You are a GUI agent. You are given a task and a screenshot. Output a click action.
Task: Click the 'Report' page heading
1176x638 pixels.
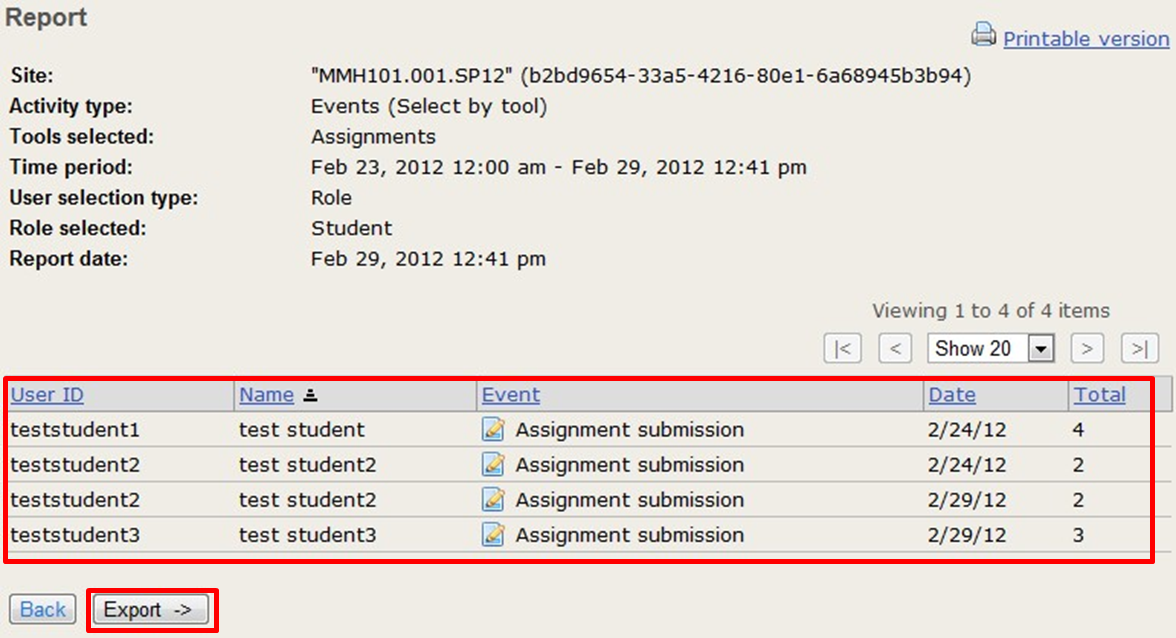tap(46, 17)
